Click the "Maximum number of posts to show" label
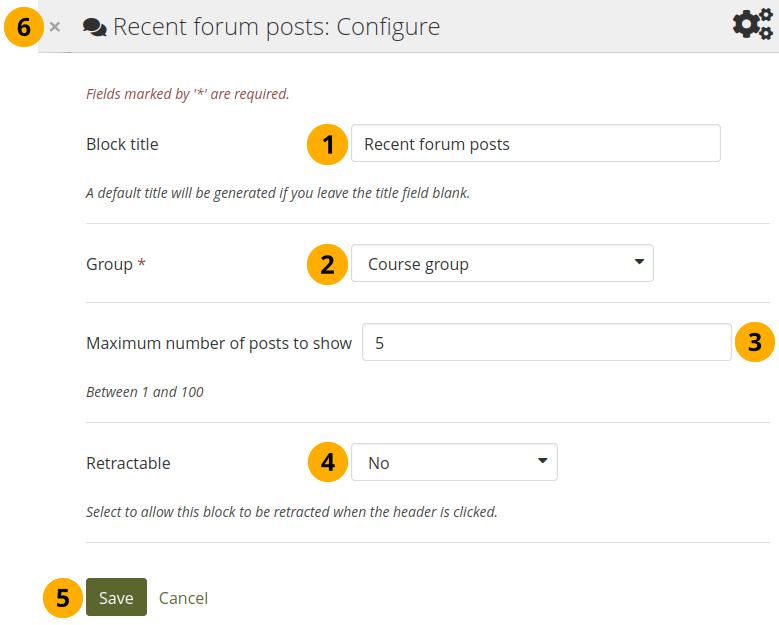The image size is (779, 625). coord(219,343)
